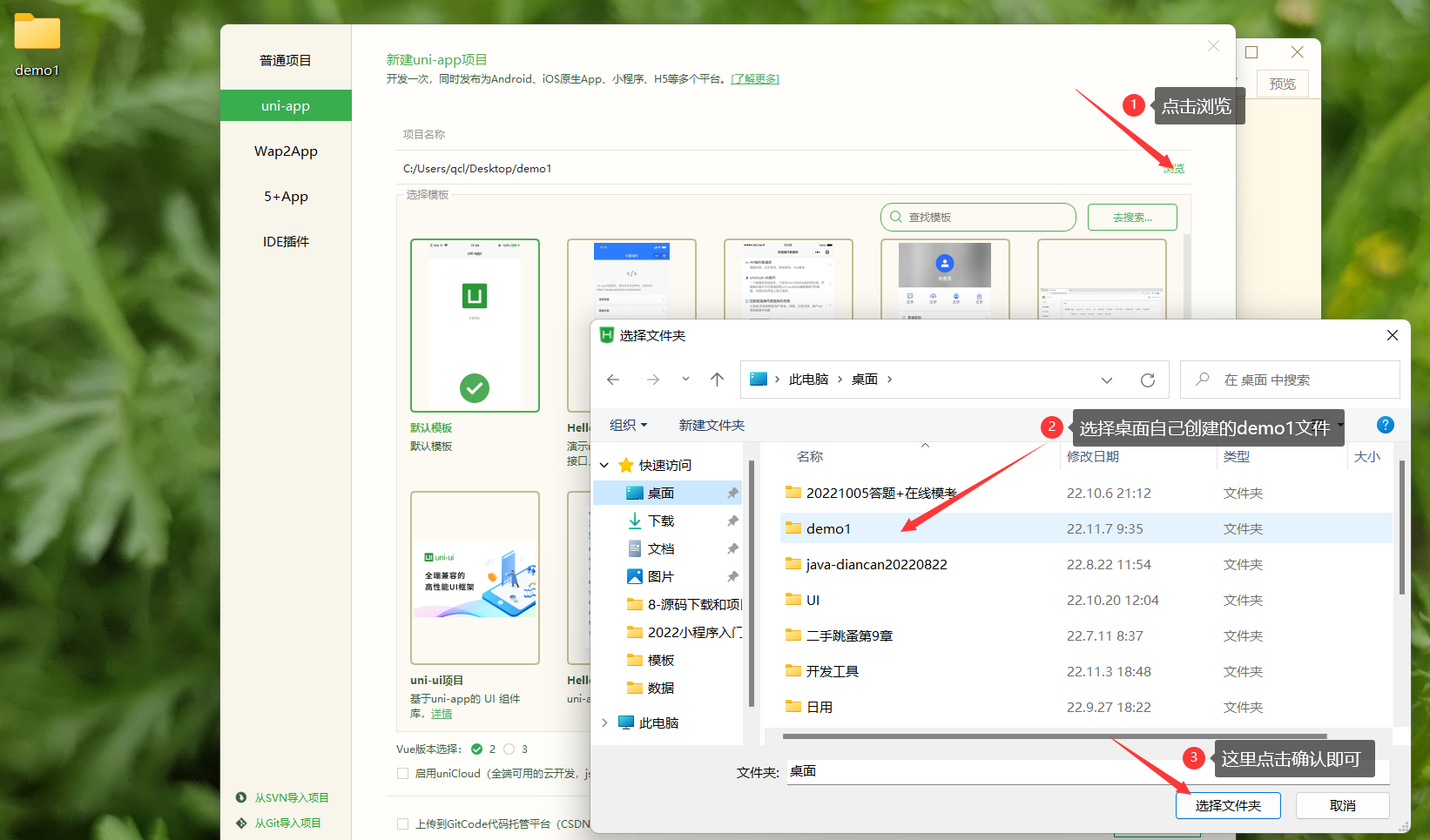Click the folder icon of java-diancan20220822
The height and width of the screenshot is (840, 1430).
tap(793, 564)
